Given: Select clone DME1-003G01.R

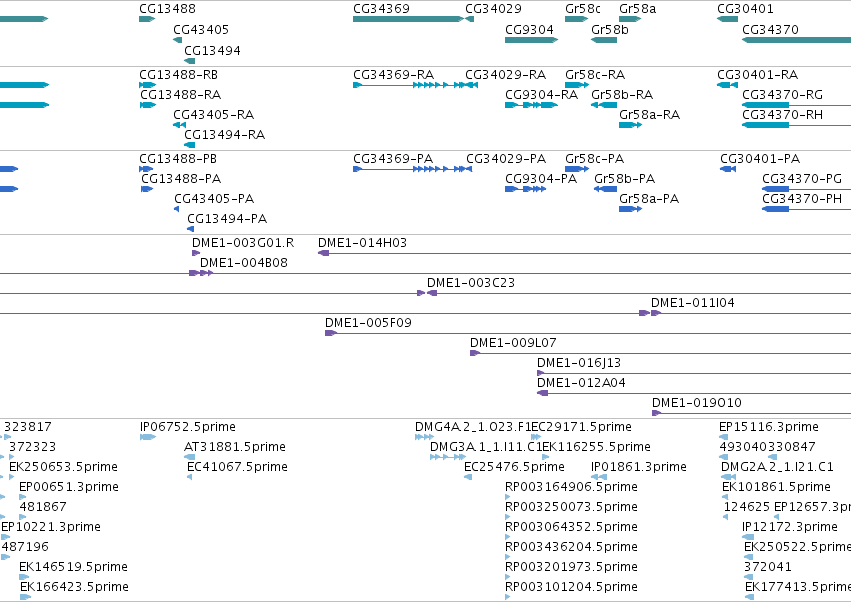Looking at the screenshot, I should [x=243, y=243].
